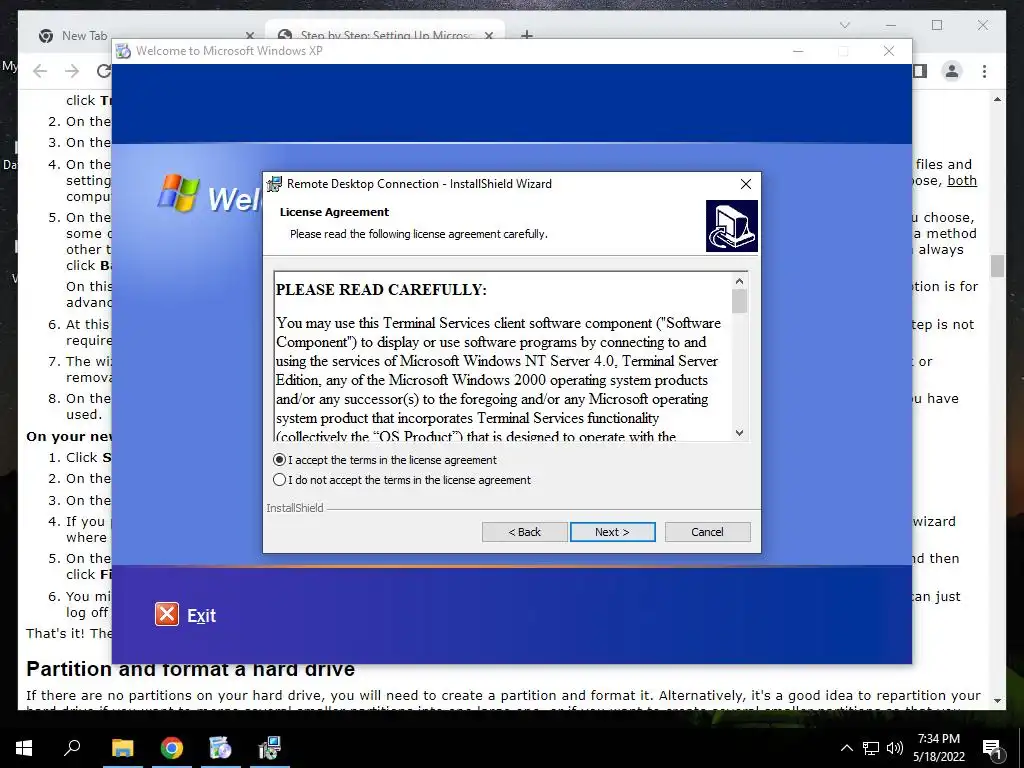Switch to the New Tab in Chrome
The image size is (1024, 768).
pos(84,35)
